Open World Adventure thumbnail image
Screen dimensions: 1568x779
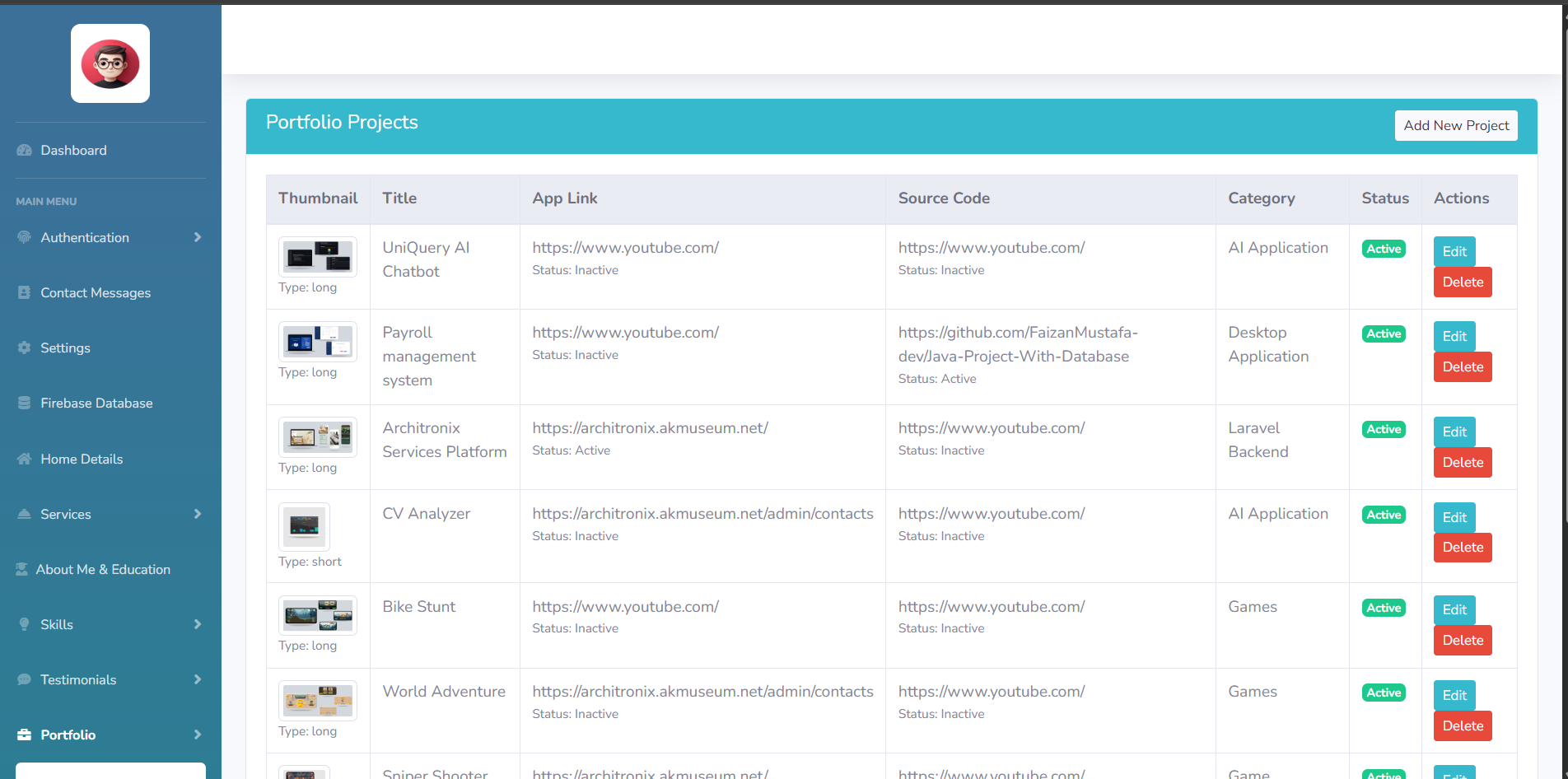318,701
